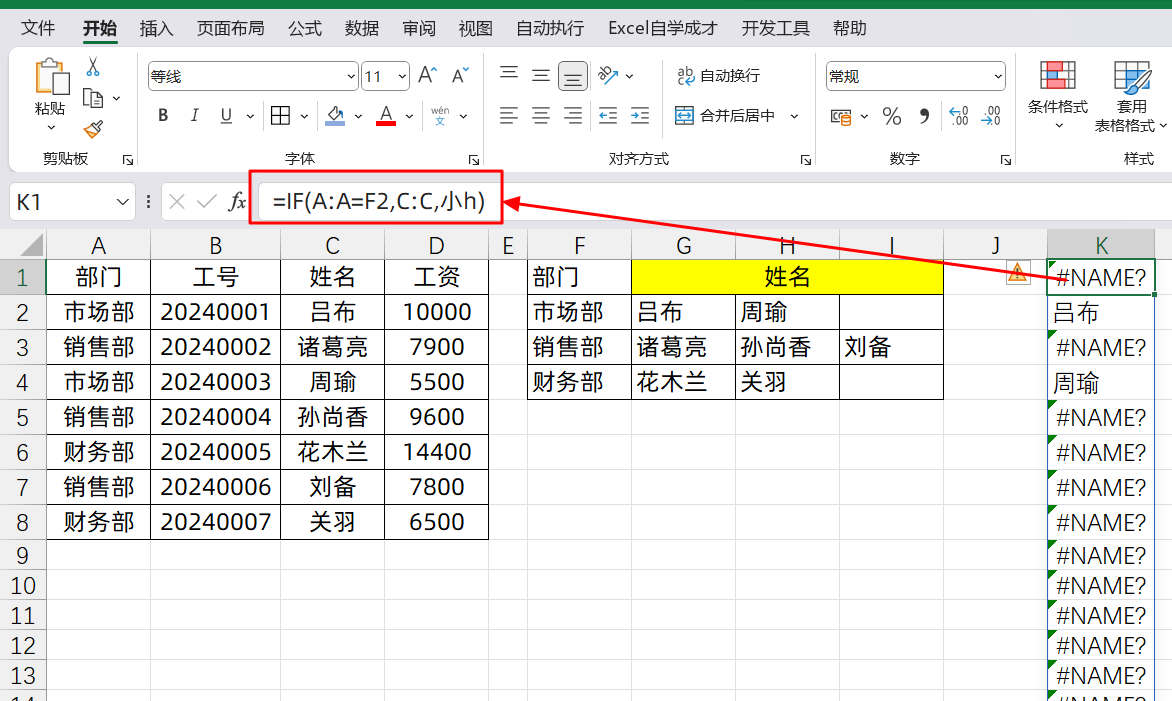Screen dimensions: 1172x701
Task: Click the Insert Function fx icon
Action: point(237,201)
